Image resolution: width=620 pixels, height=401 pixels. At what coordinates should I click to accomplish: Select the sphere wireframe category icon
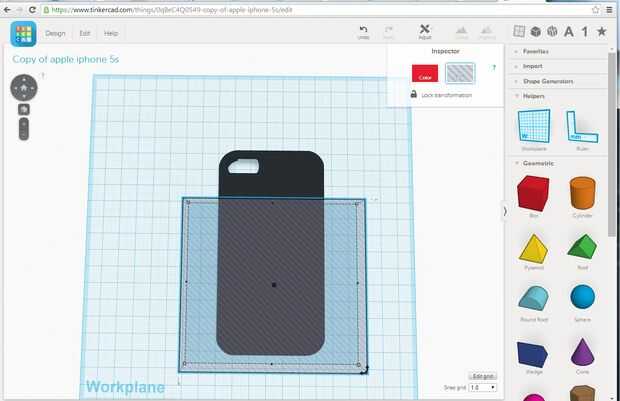coord(552,31)
